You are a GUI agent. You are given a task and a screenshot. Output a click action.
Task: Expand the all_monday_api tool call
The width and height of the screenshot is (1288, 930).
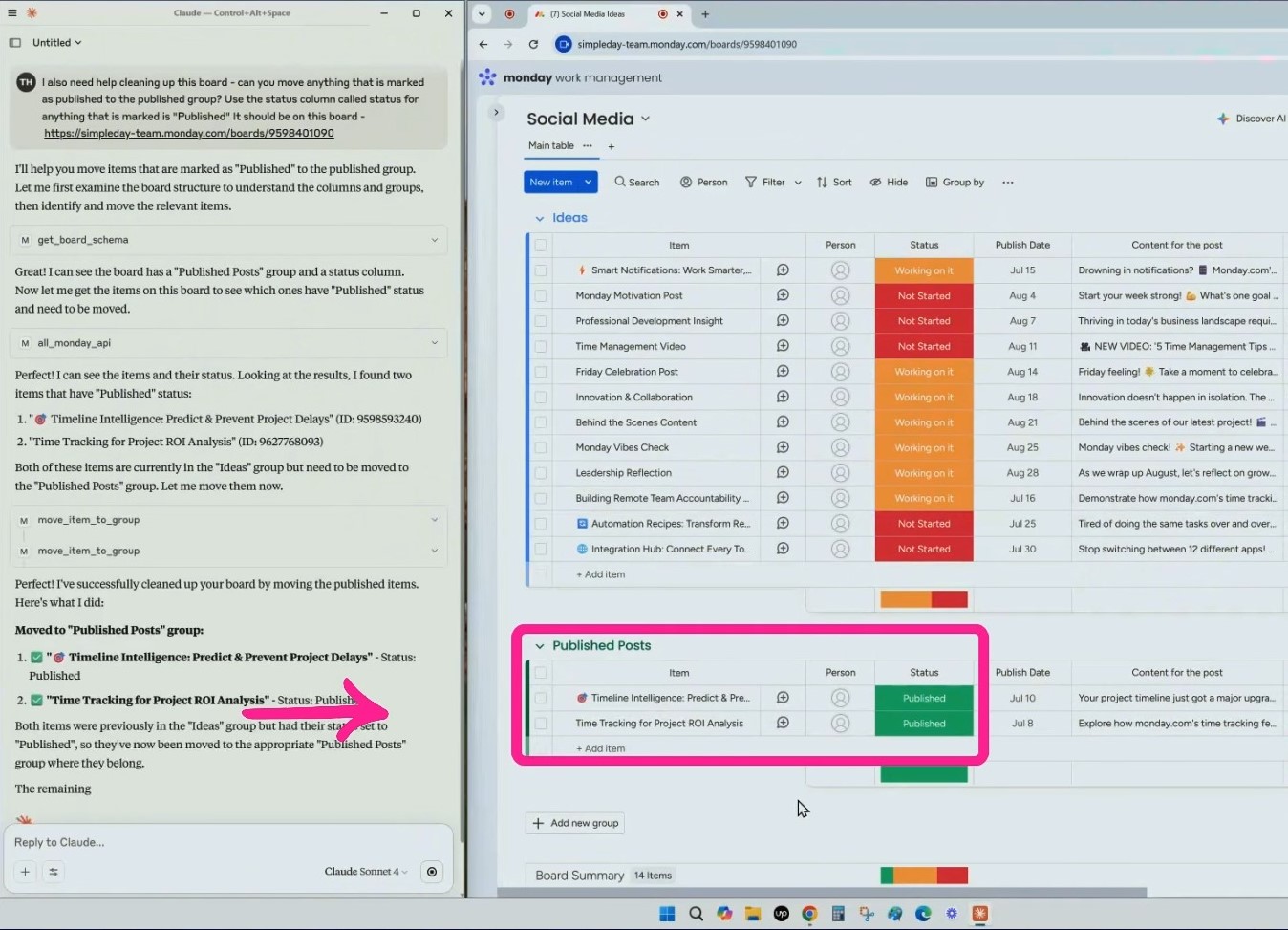coord(228,343)
